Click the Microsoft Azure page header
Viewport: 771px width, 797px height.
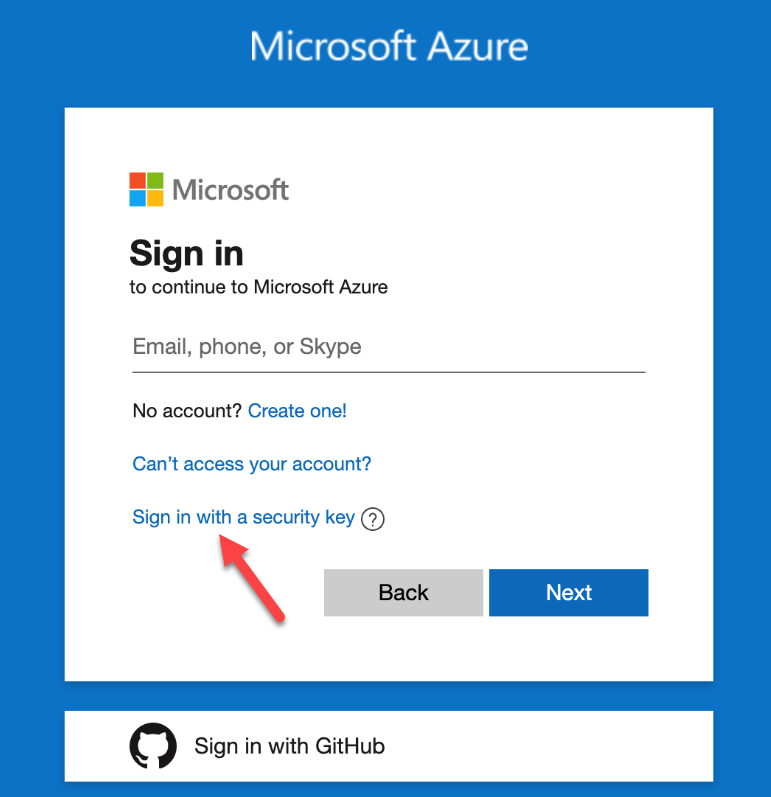coord(389,46)
